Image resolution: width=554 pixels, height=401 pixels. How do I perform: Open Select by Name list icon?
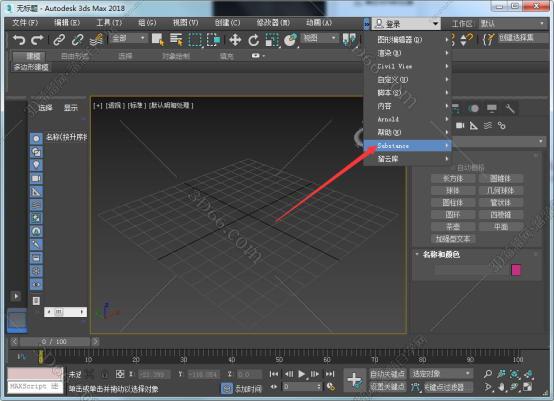(176, 40)
